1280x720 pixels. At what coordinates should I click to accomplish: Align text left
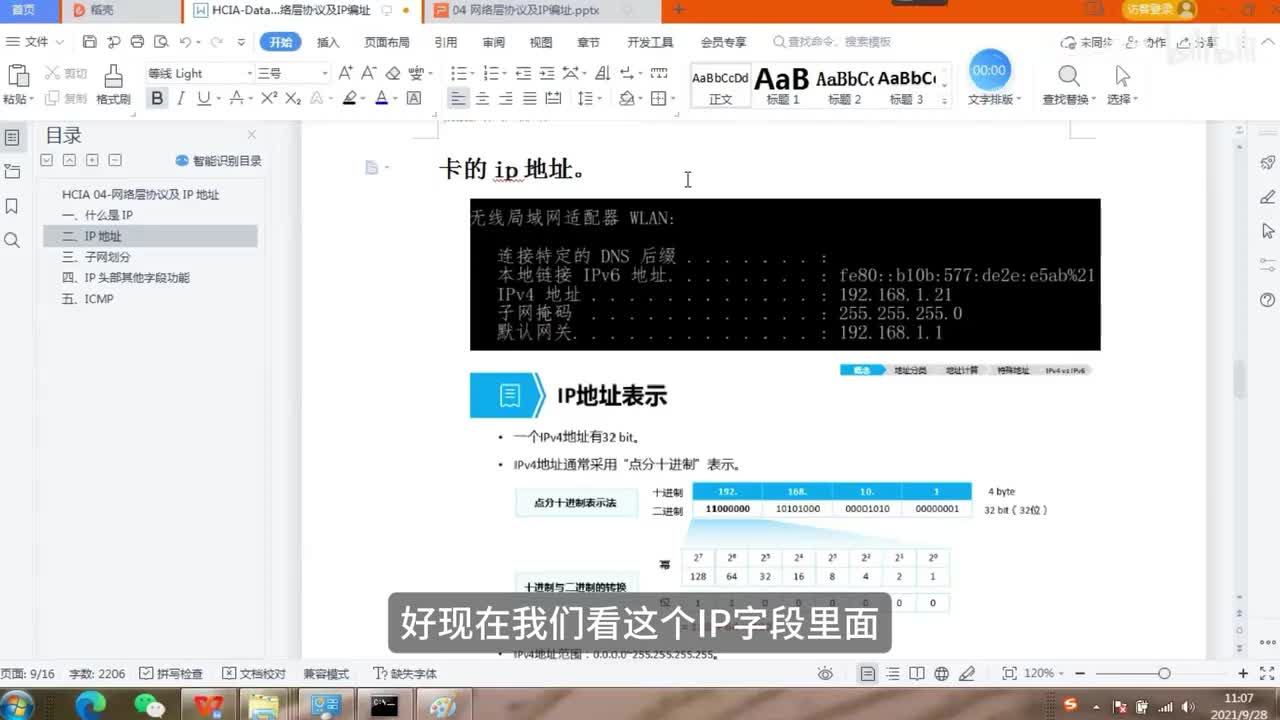[458, 98]
